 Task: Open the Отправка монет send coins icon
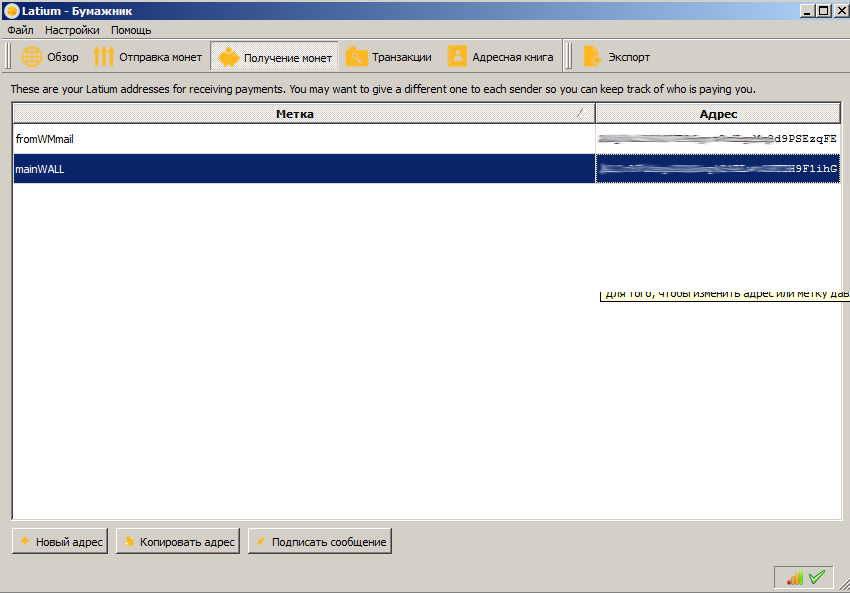click(104, 57)
